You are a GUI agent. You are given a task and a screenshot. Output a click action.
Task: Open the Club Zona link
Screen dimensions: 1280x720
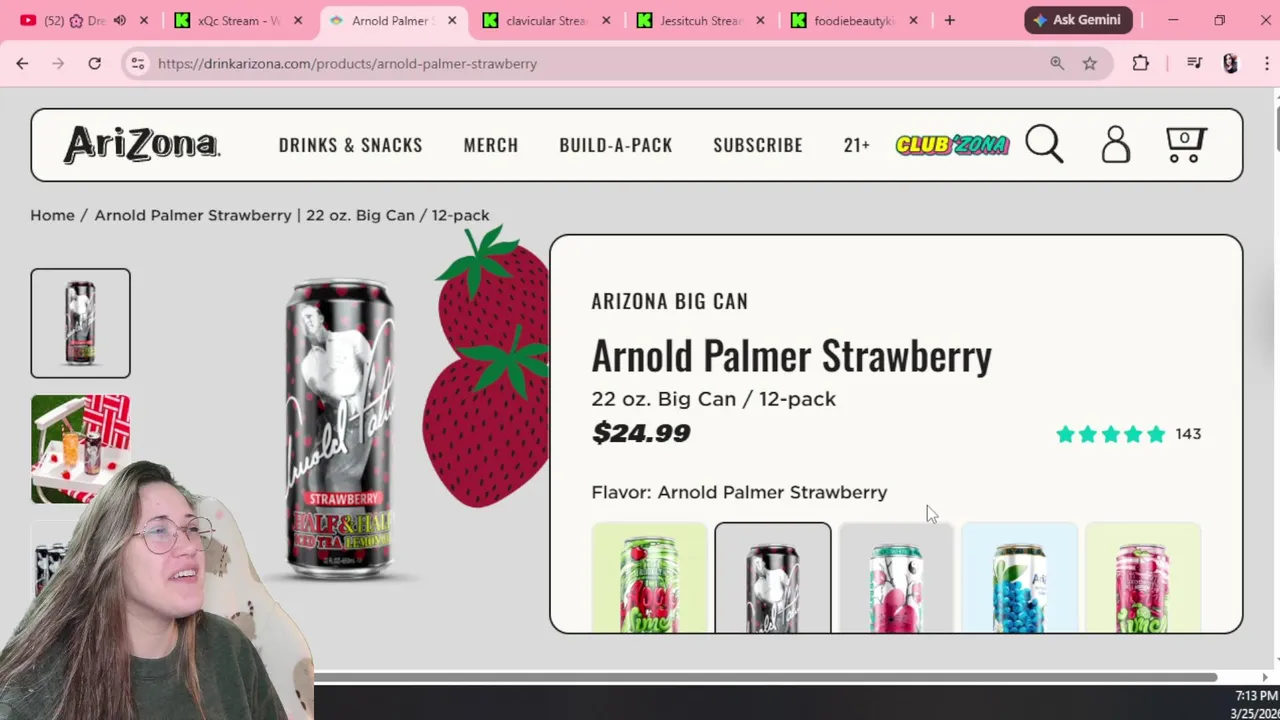pos(952,145)
